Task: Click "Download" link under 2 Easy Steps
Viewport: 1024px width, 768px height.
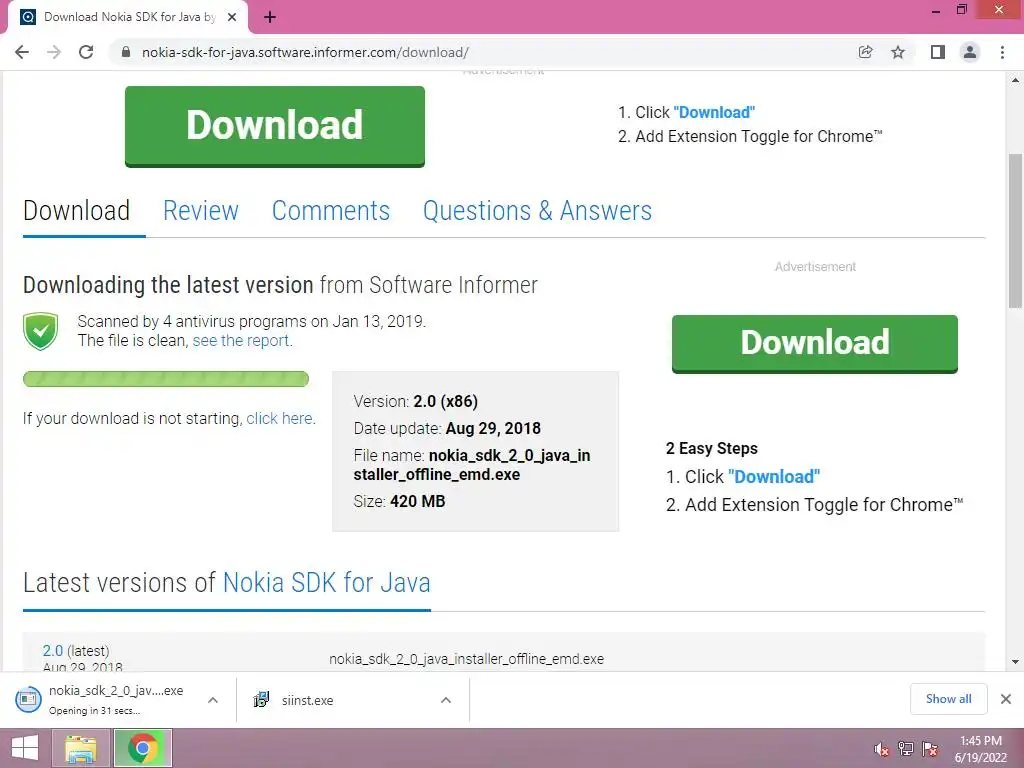Action: point(774,477)
